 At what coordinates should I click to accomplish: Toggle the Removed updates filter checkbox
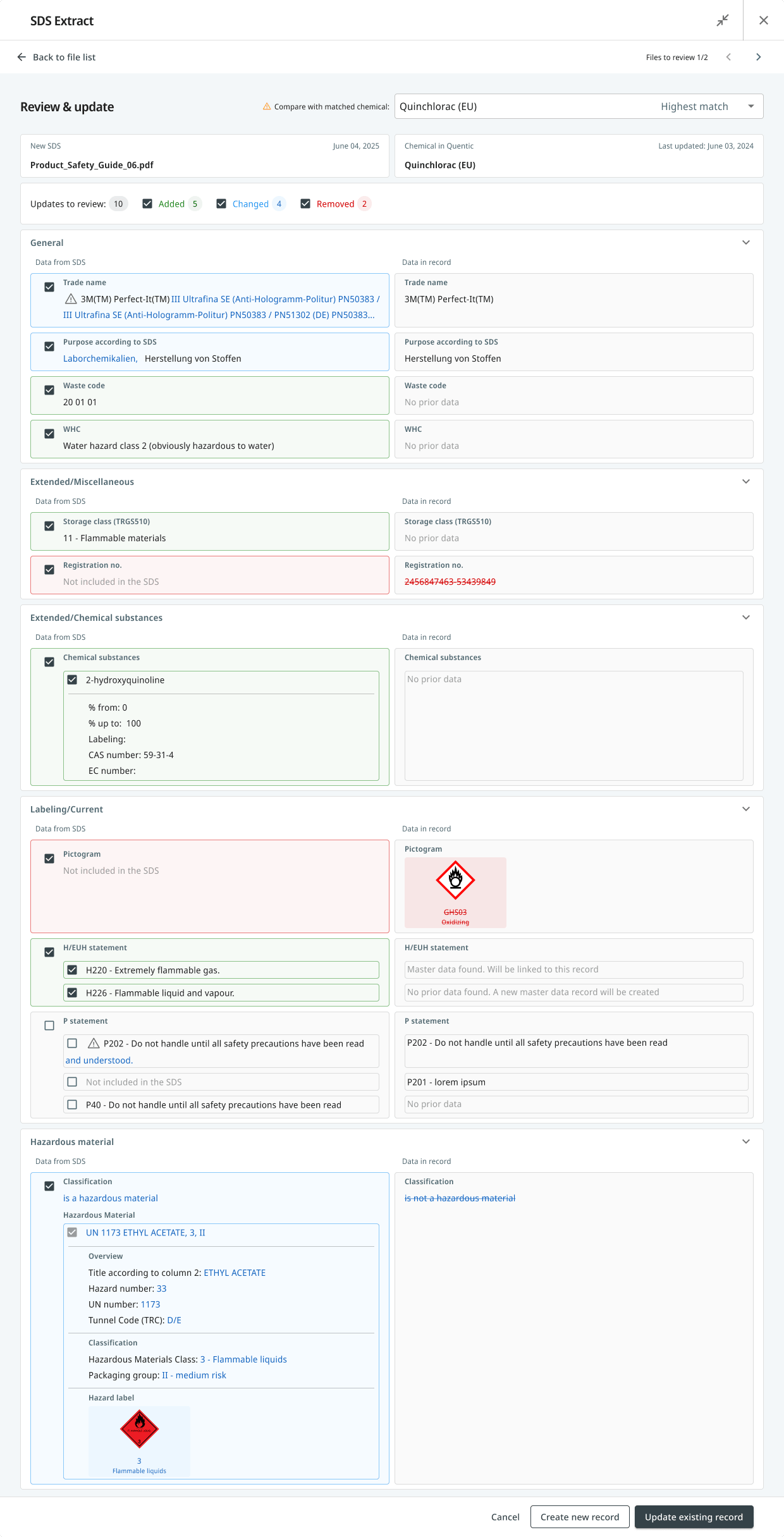click(305, 204)
